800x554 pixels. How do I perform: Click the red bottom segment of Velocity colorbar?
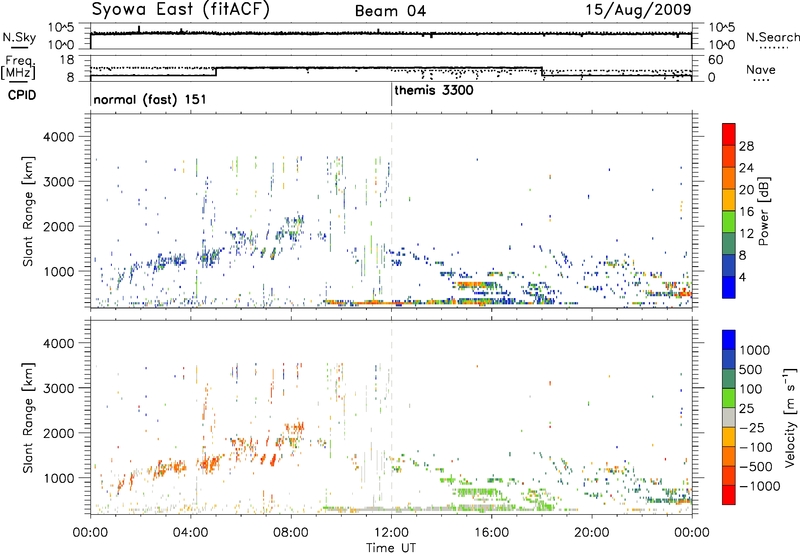pyautogui.click(x=729, y=495)
